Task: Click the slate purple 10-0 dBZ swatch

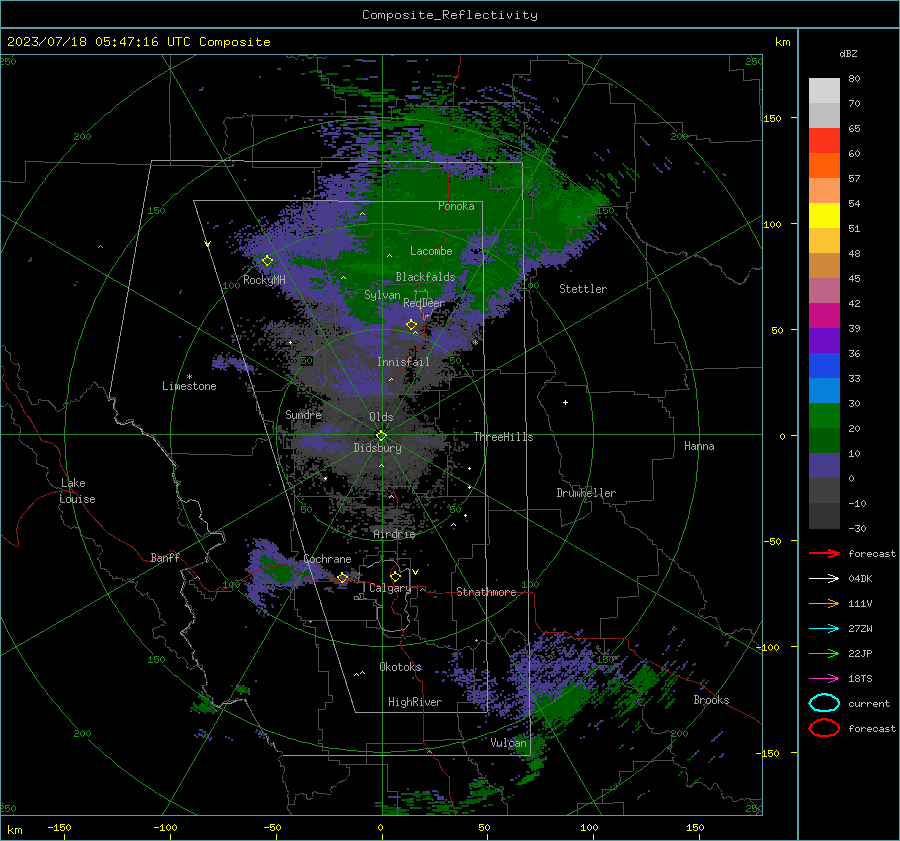Action: pos(824,466)
